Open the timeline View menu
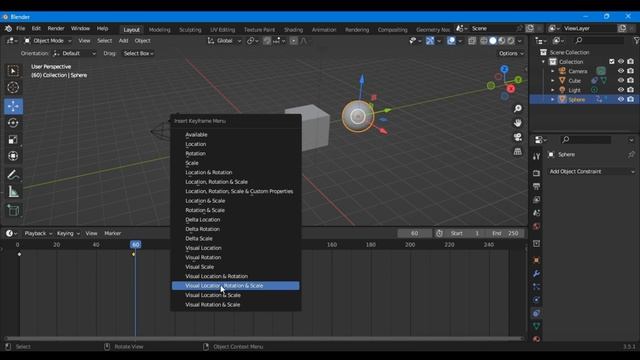 91,233
